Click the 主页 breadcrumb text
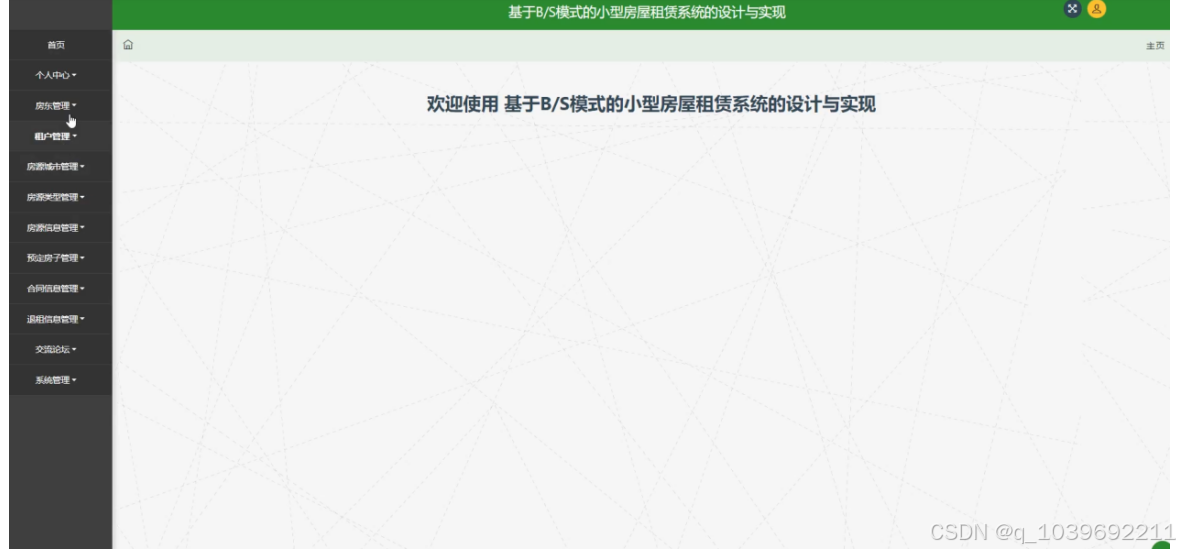This screenshot has width=1180, height=552. tap(1155, 46)
